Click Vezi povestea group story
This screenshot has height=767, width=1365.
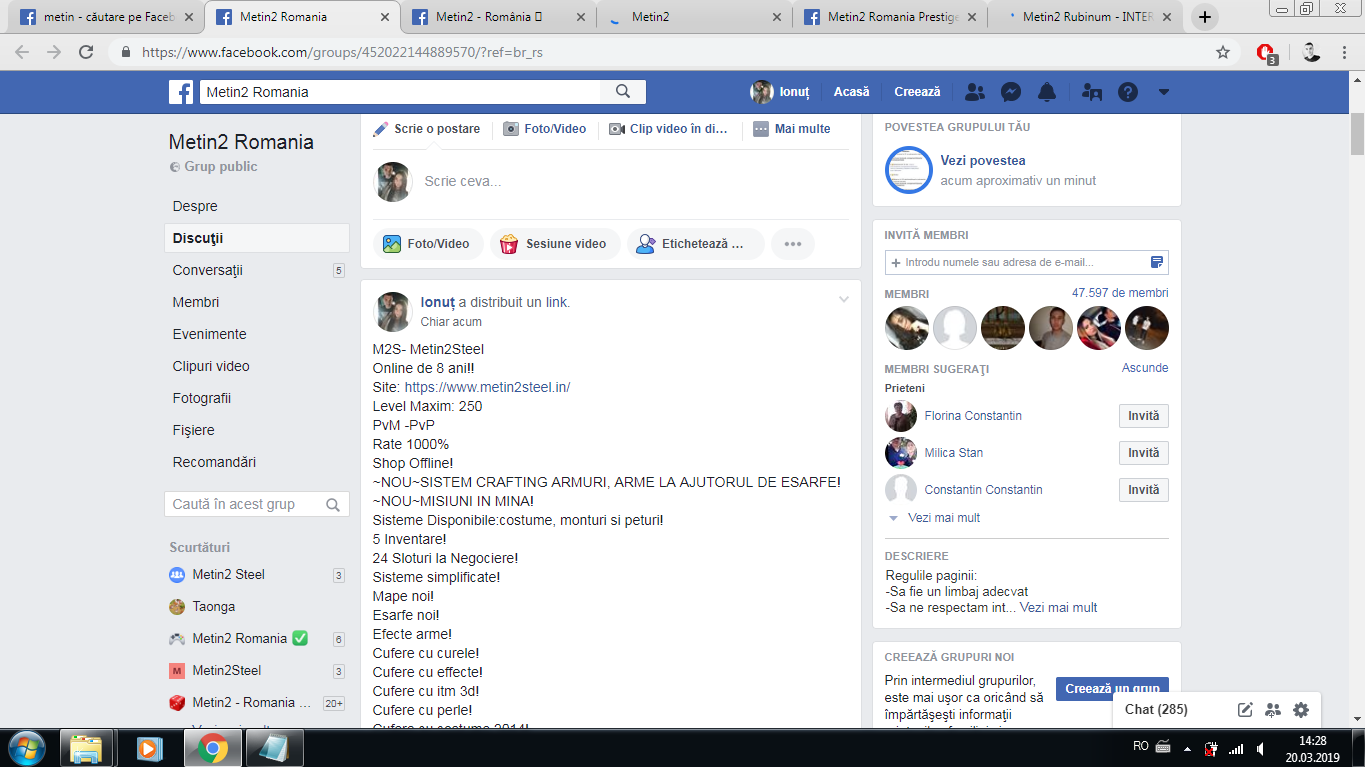(x=982, y=160)
